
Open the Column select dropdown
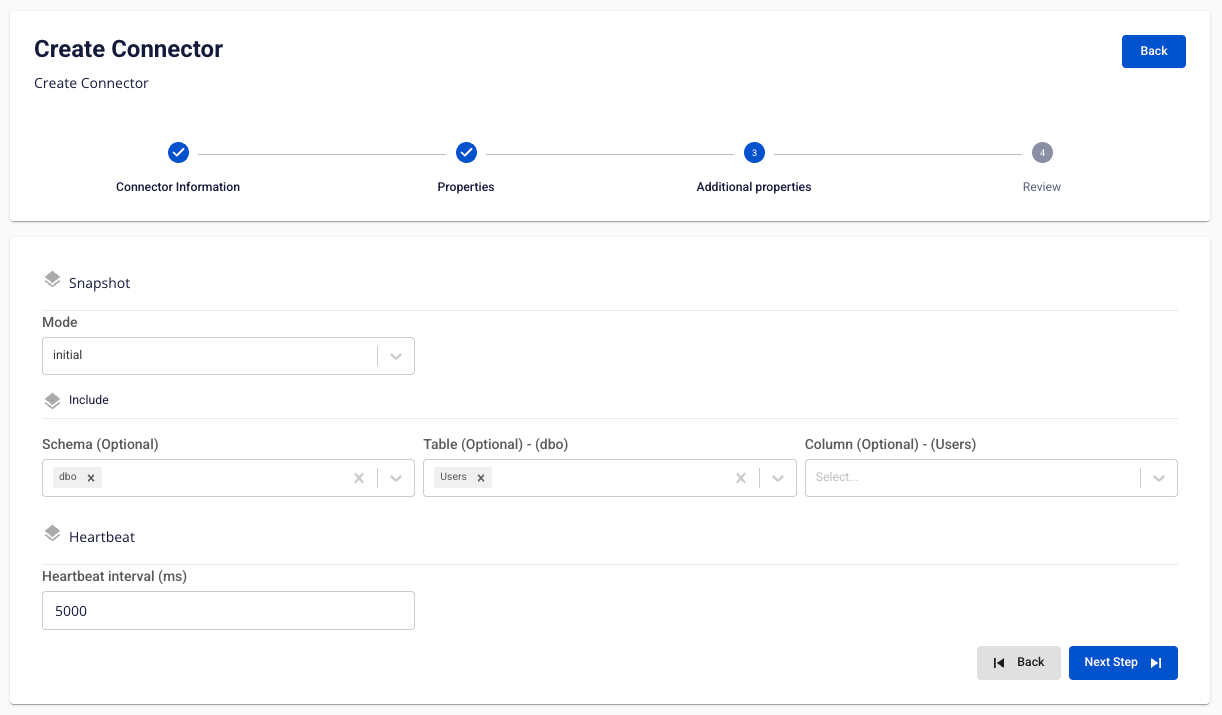click(x=991, y=478)
